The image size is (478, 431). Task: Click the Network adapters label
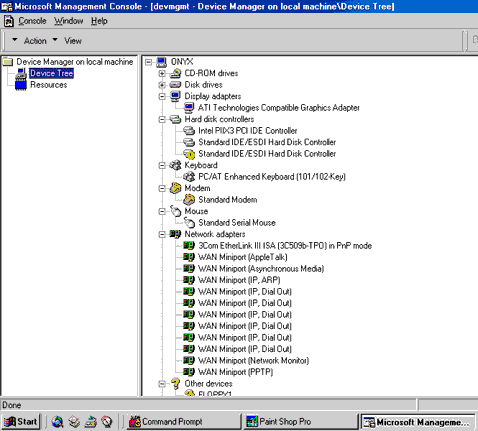point(215,234)
